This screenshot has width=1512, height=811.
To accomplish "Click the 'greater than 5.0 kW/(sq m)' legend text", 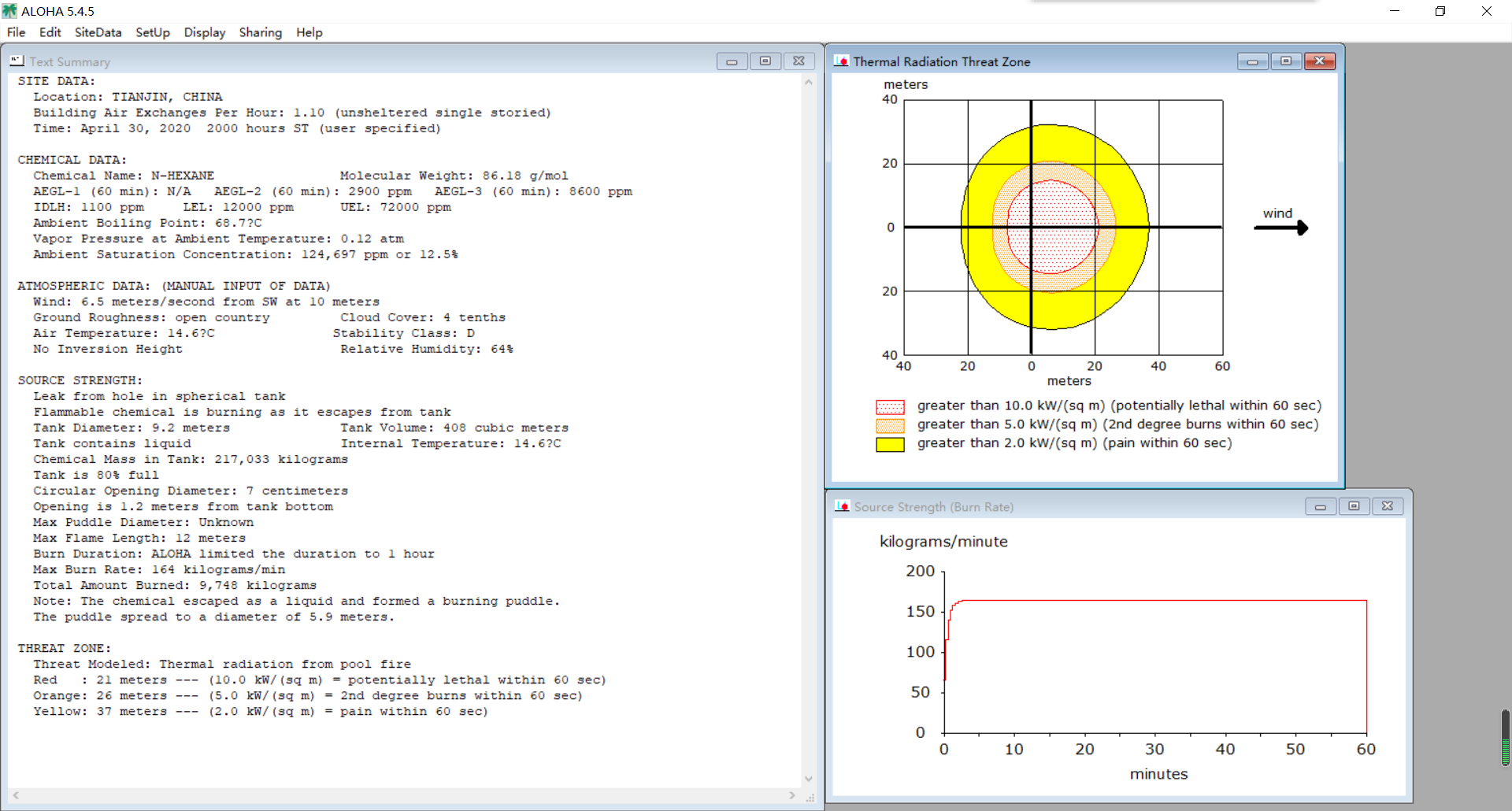I will click(1117, 424).
